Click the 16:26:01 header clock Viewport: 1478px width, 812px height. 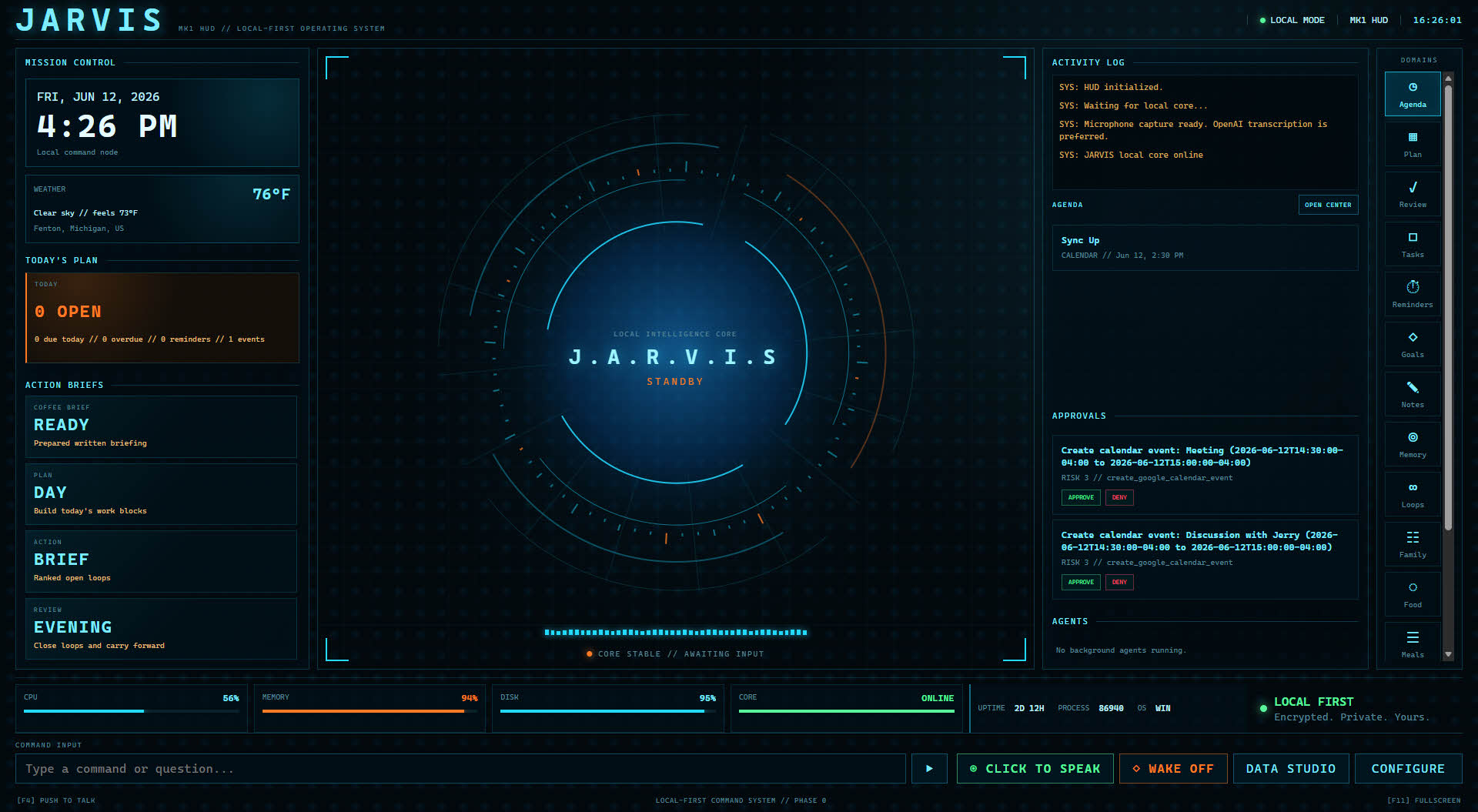[1436, 20]
